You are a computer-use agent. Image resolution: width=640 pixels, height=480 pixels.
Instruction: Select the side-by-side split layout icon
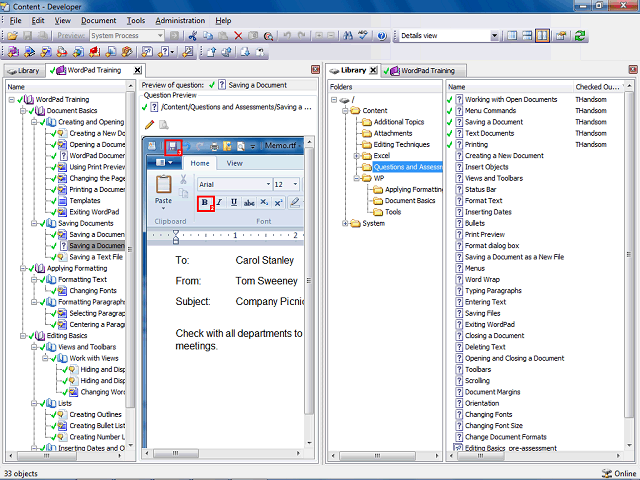click(x=542, y=36)
